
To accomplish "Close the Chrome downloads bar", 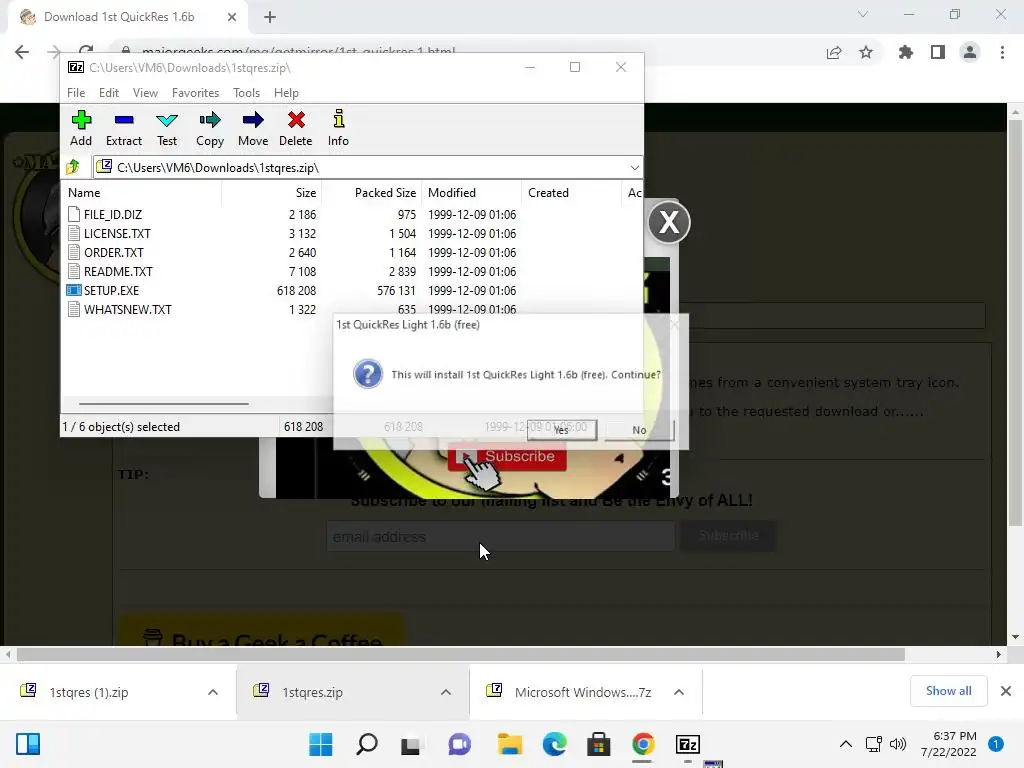I will click(x=1006, y=691).
